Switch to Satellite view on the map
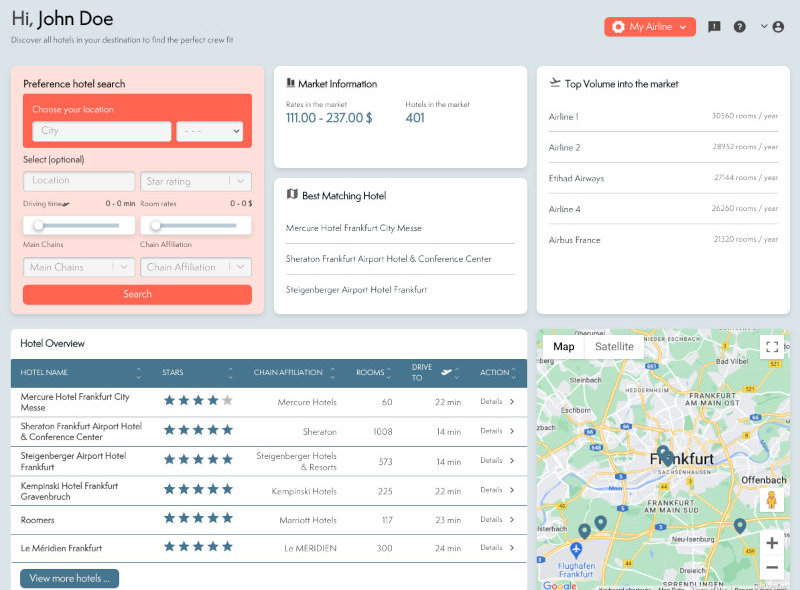Screen dimensions: 800x590 click(613, 346)
